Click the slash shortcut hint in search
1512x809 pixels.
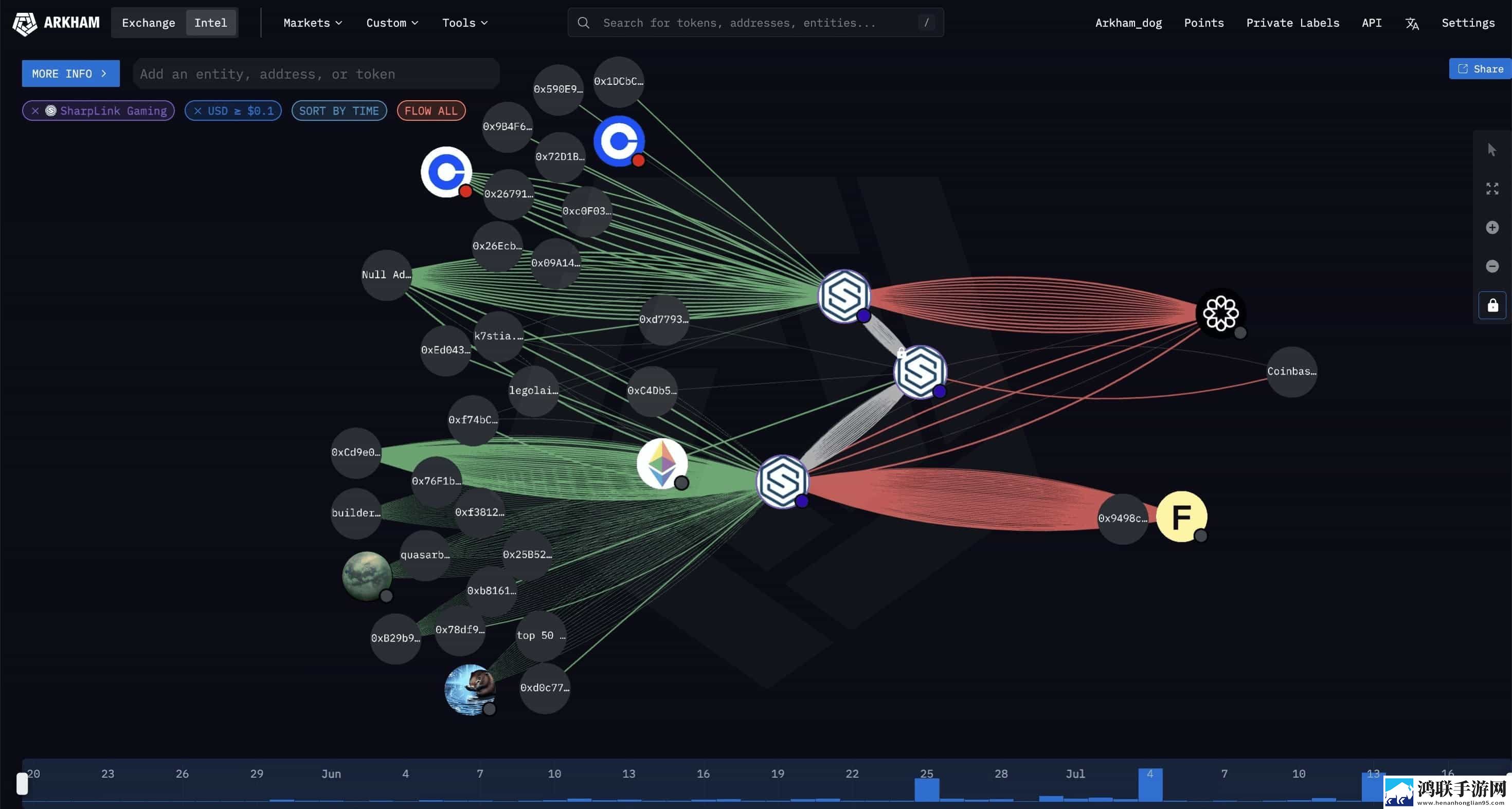(x=926, y=23)
